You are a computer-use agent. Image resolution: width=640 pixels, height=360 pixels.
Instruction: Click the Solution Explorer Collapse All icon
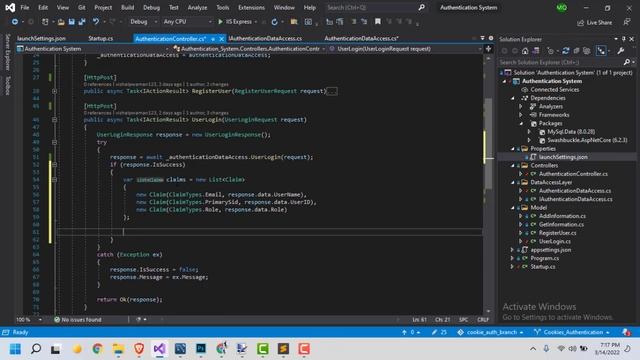576,51
